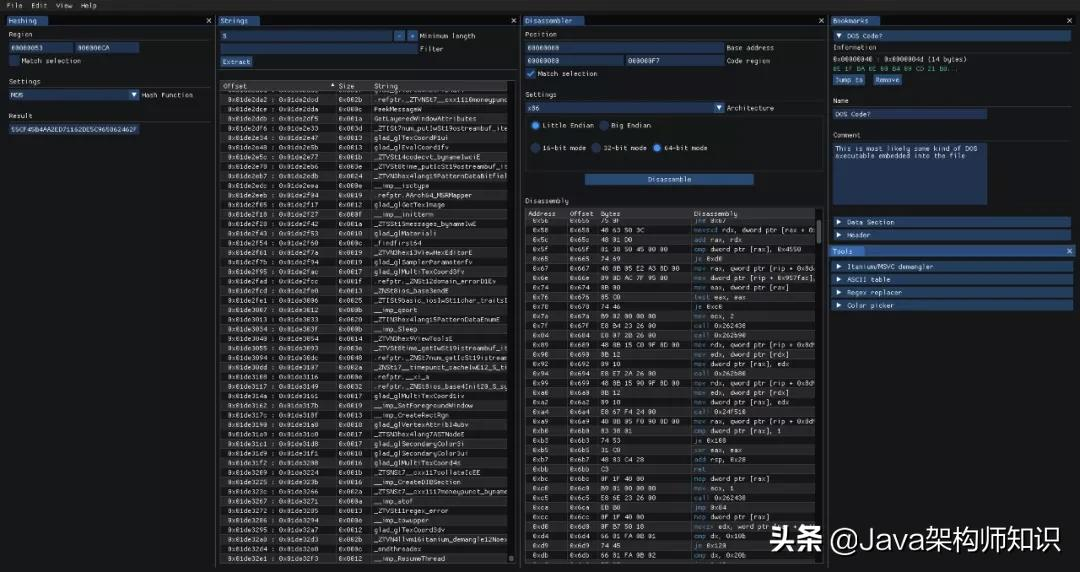Click the bookmark Comment text box

[x=909, y=174]
